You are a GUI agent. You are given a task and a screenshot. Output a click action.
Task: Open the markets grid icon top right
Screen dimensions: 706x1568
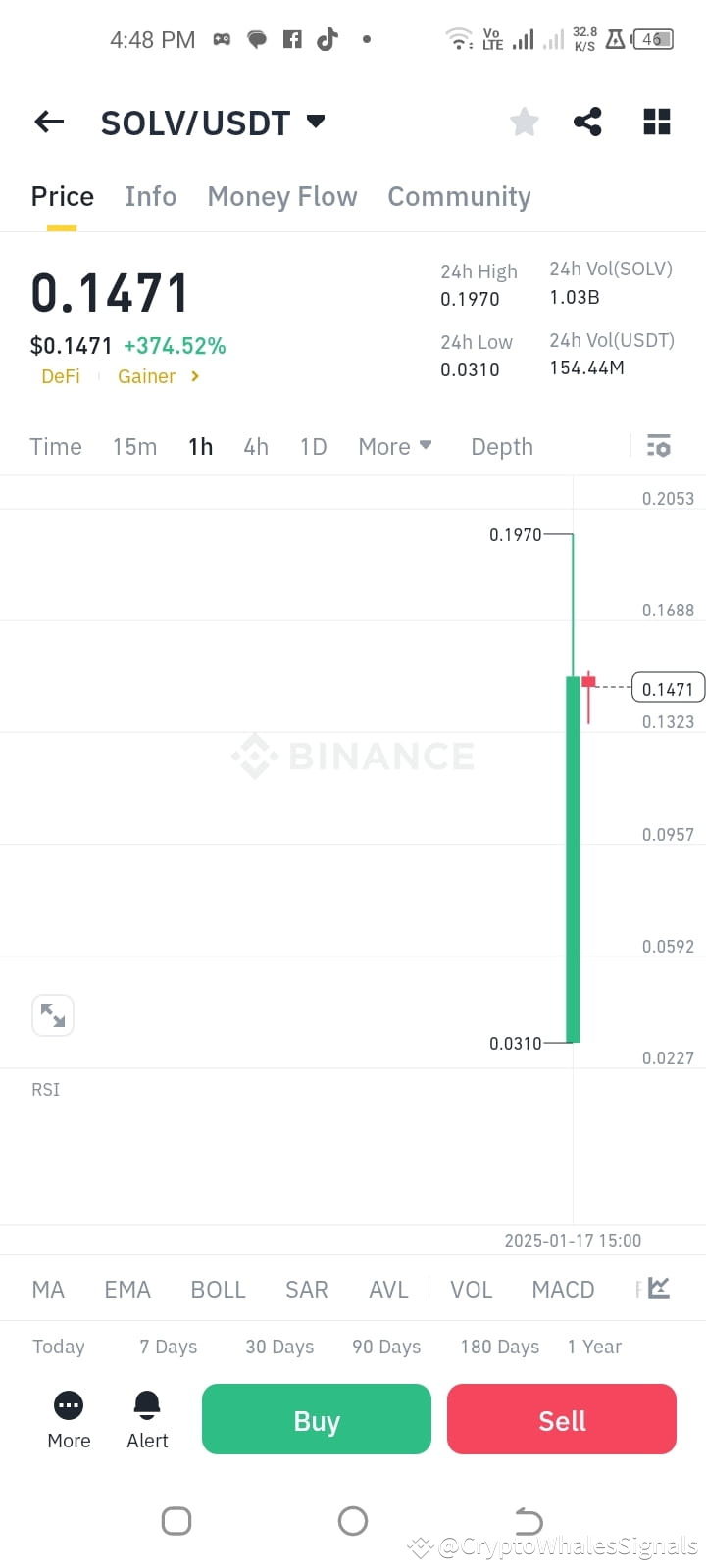[655, 122]
